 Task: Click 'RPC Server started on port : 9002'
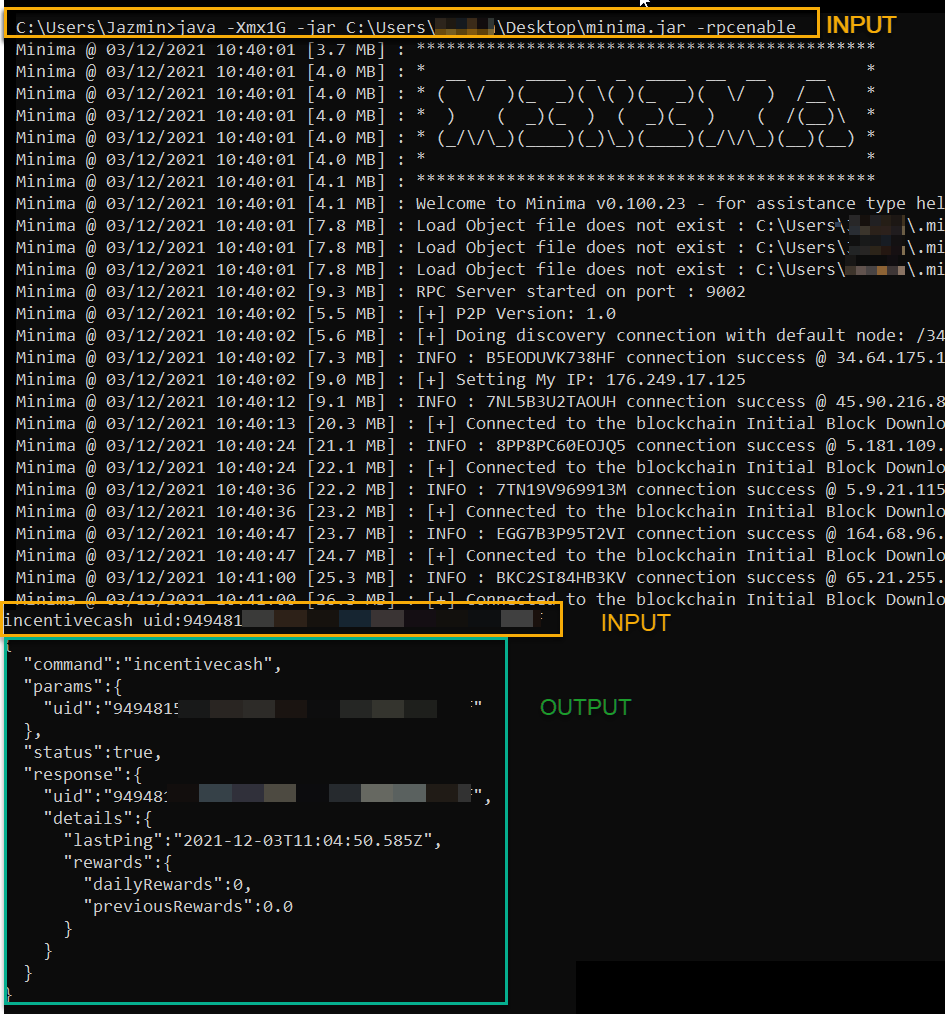580,292
